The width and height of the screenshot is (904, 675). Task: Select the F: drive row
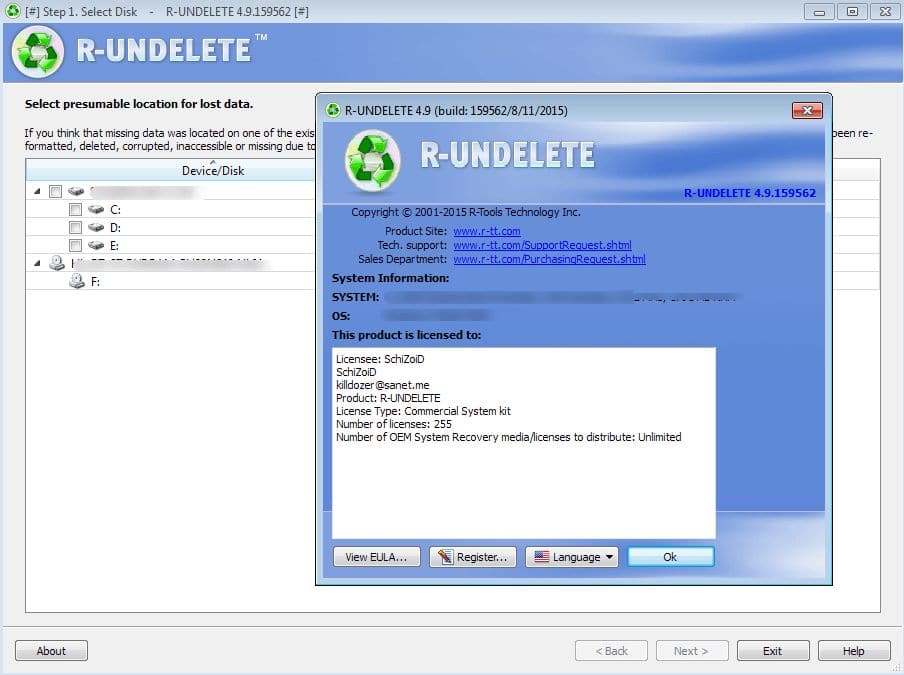click(170, 281)
